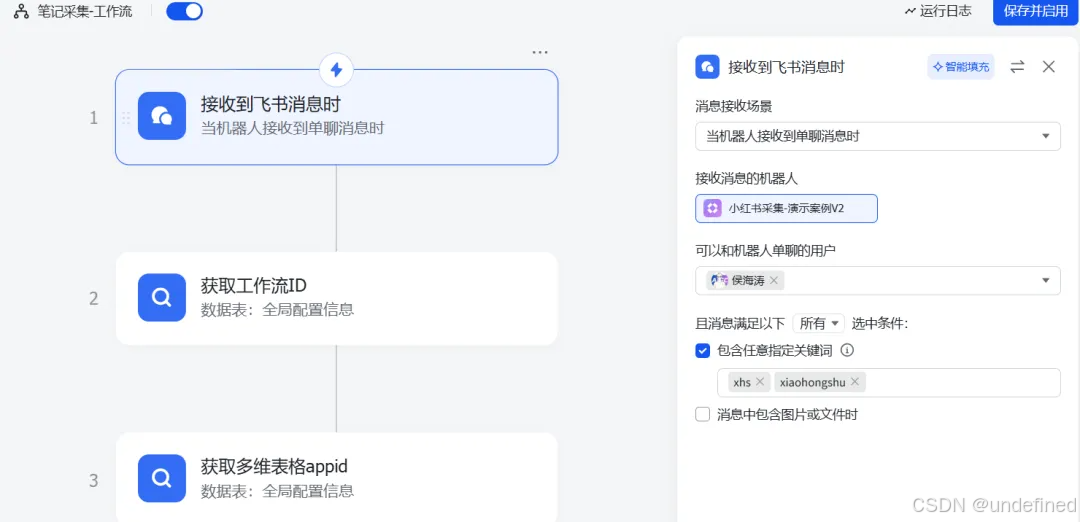Select the 接收到飞书消息时 trigger node

[336, 117]
